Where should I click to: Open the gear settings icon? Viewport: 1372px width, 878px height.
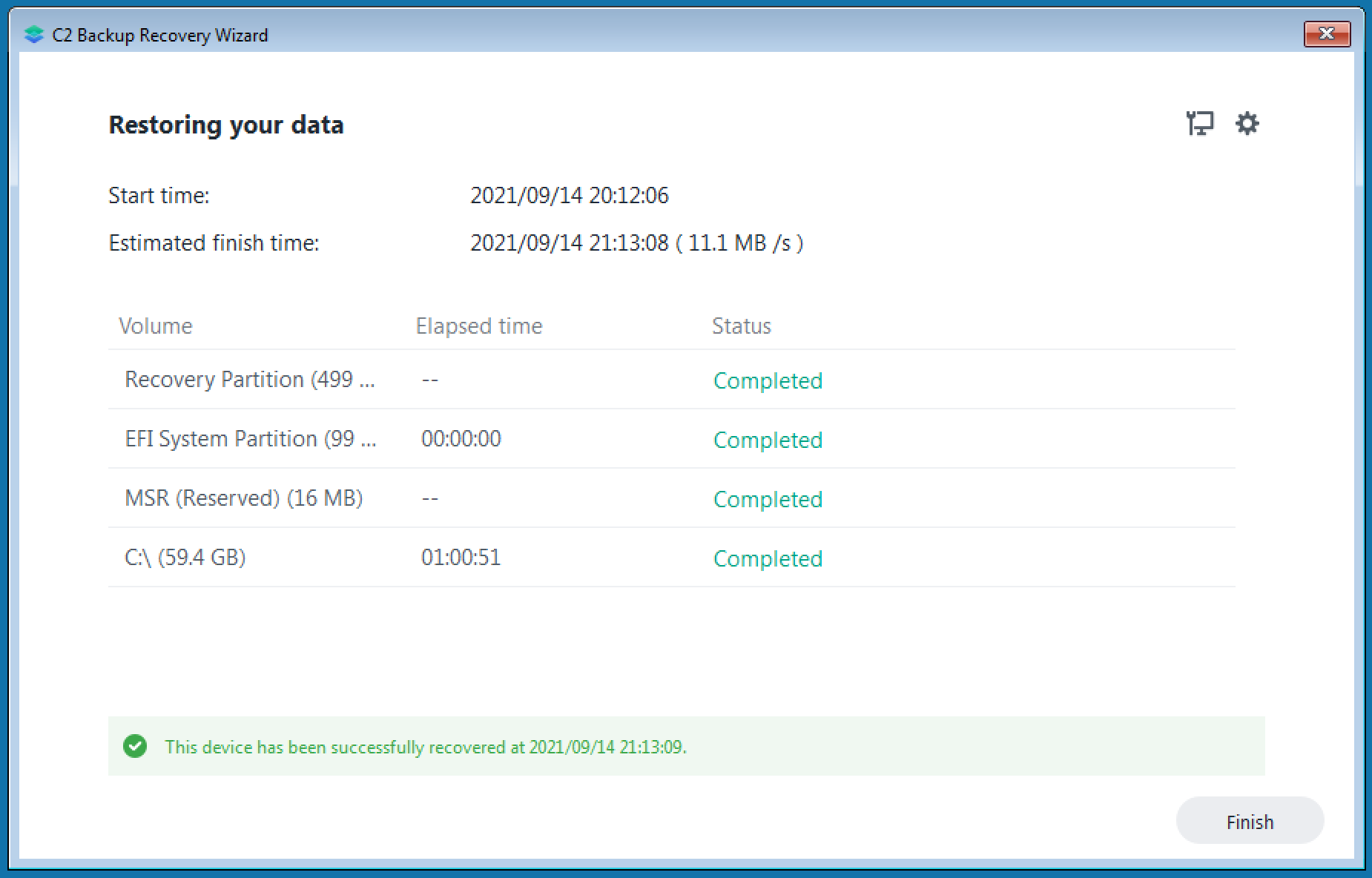click(x=1247, y=123)
